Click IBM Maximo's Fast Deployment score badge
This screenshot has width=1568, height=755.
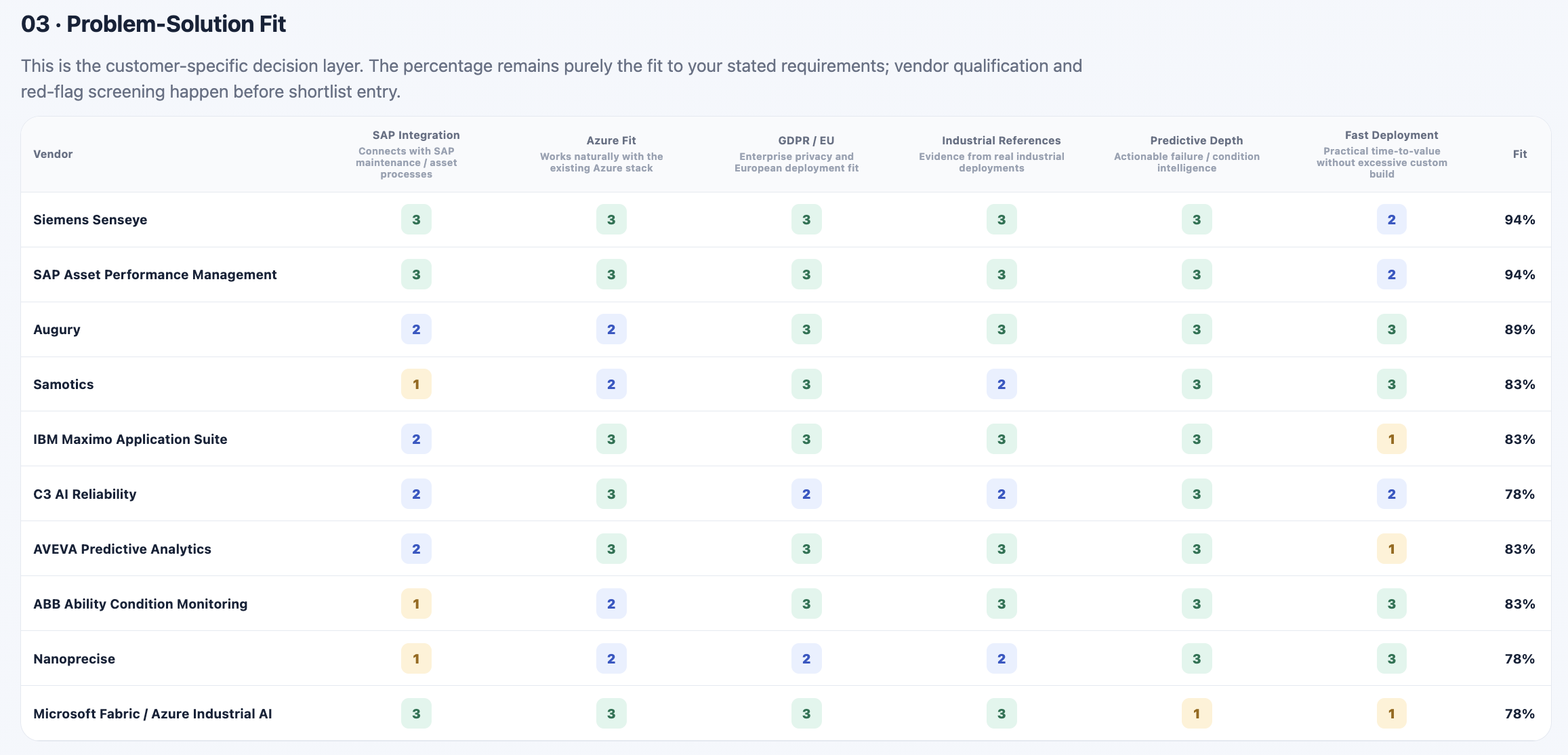pos(1392,439)
